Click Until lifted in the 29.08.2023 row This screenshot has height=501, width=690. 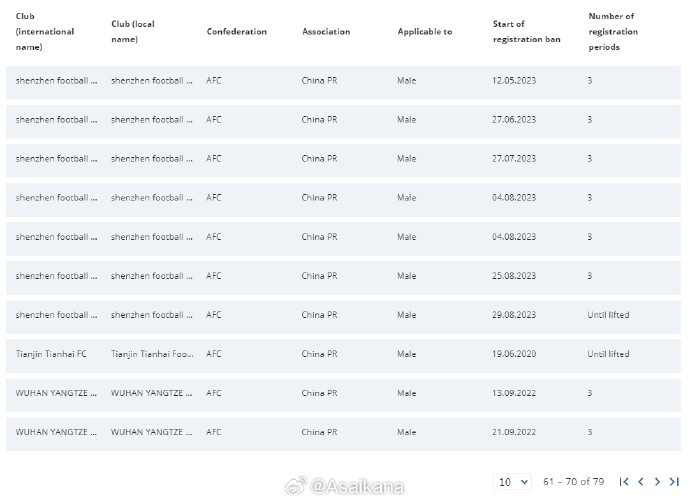coord(608,315)
